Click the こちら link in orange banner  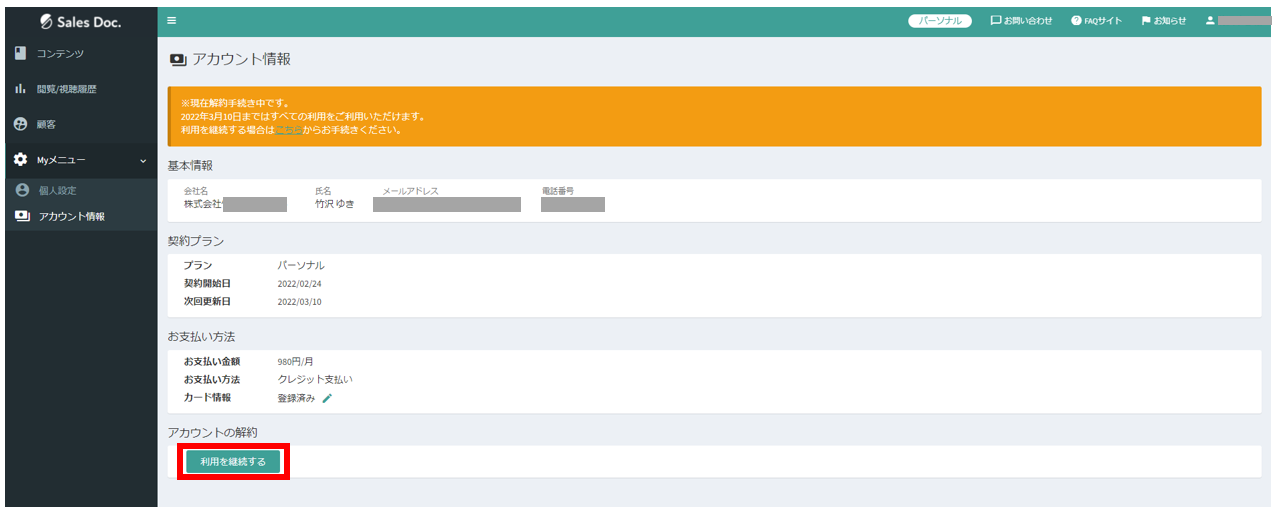288,130
